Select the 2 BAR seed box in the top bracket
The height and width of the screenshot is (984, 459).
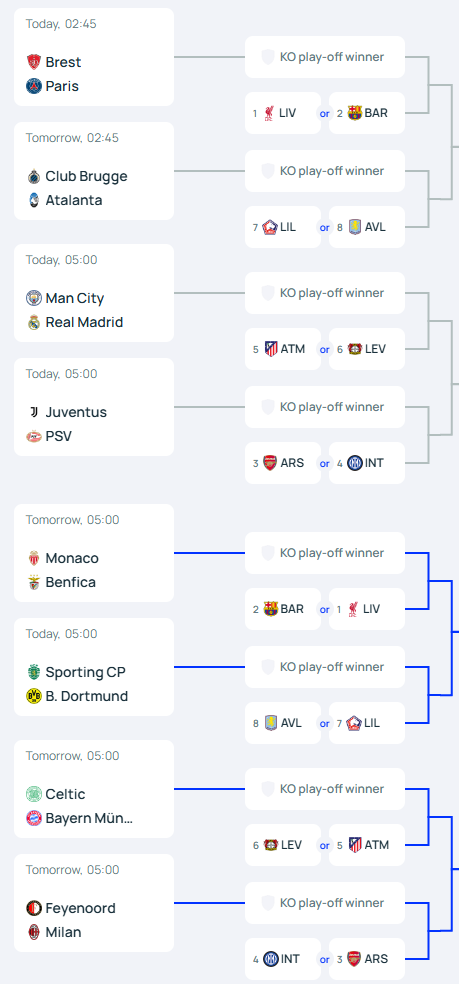point(367,113)
